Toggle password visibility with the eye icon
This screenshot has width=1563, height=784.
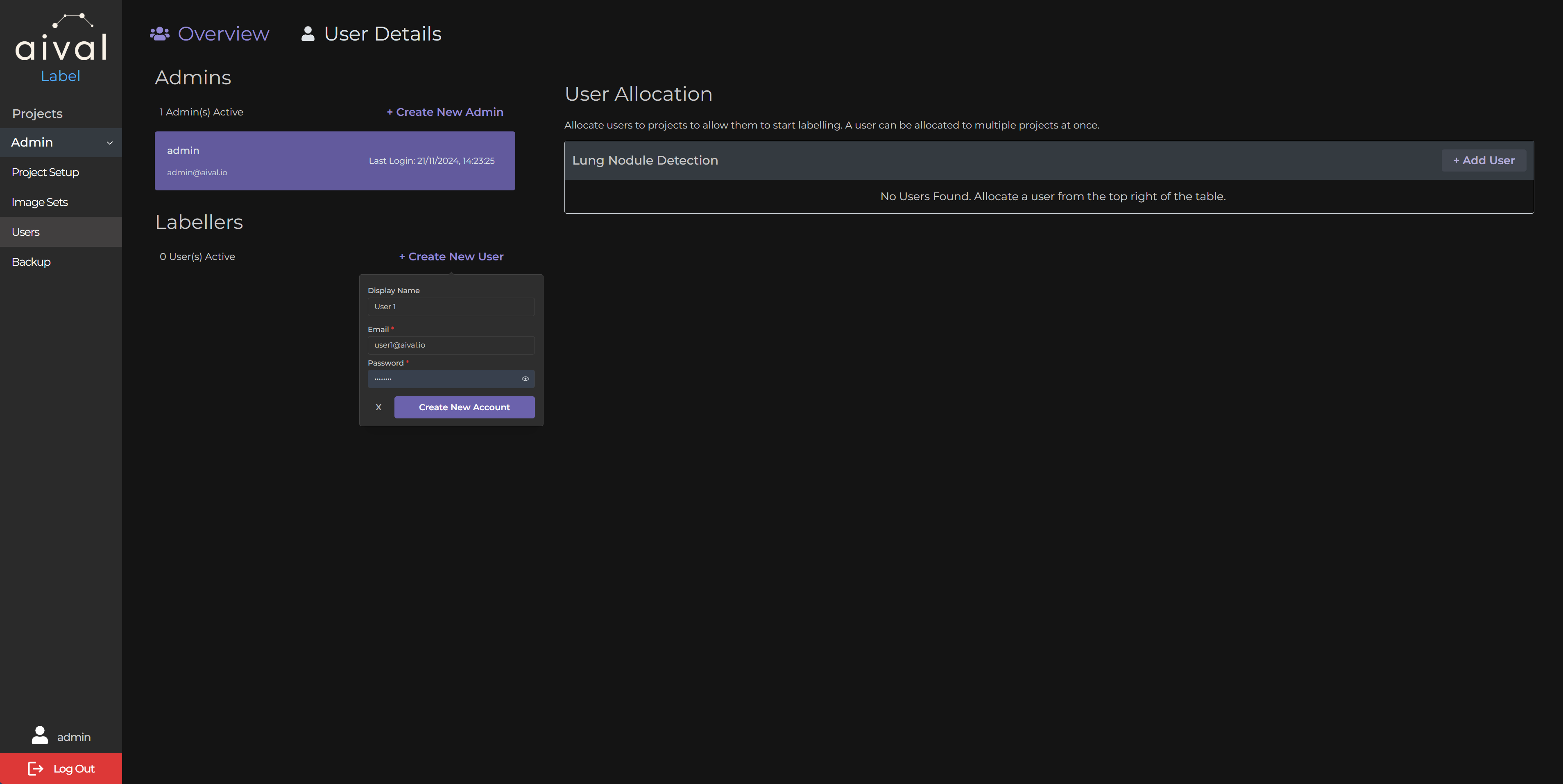click(x=525, y=378)
